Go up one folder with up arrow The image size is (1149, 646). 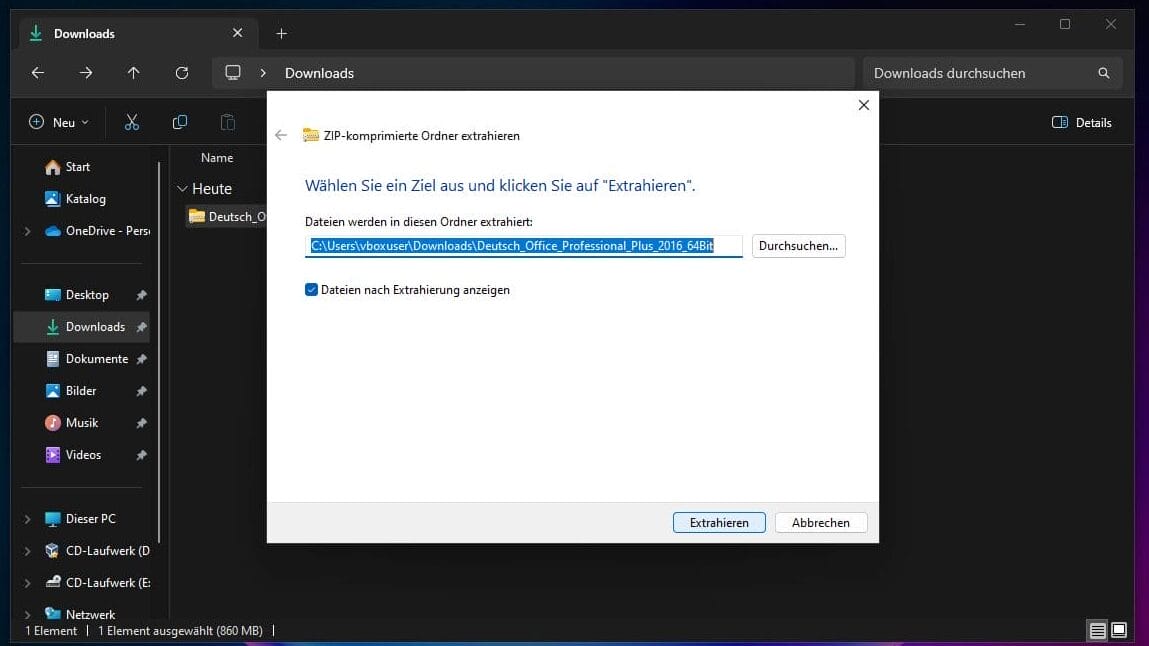tap(133, 73)
